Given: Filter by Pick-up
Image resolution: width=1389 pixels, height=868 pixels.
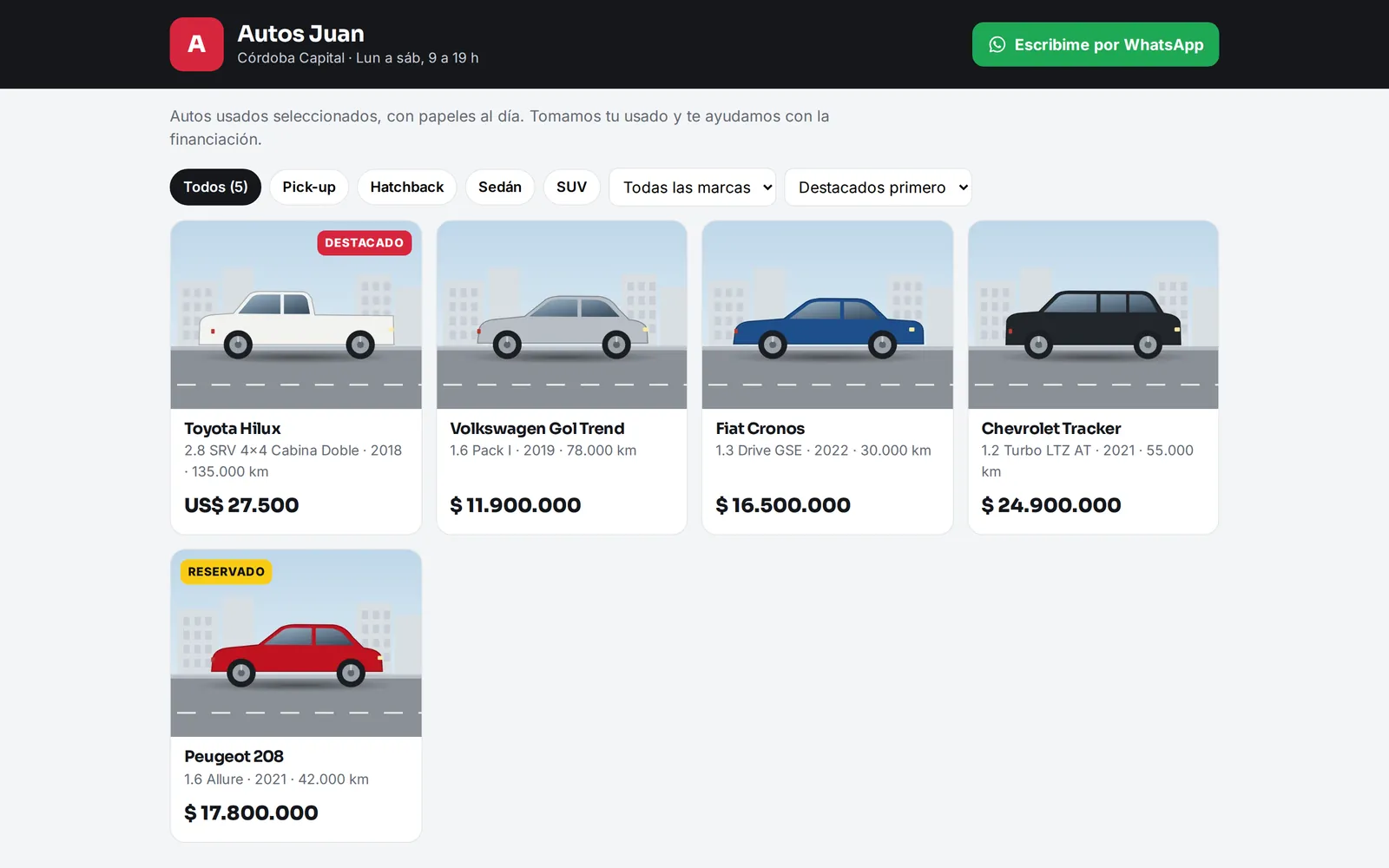Looking at the screenshot, I should 309,187.
